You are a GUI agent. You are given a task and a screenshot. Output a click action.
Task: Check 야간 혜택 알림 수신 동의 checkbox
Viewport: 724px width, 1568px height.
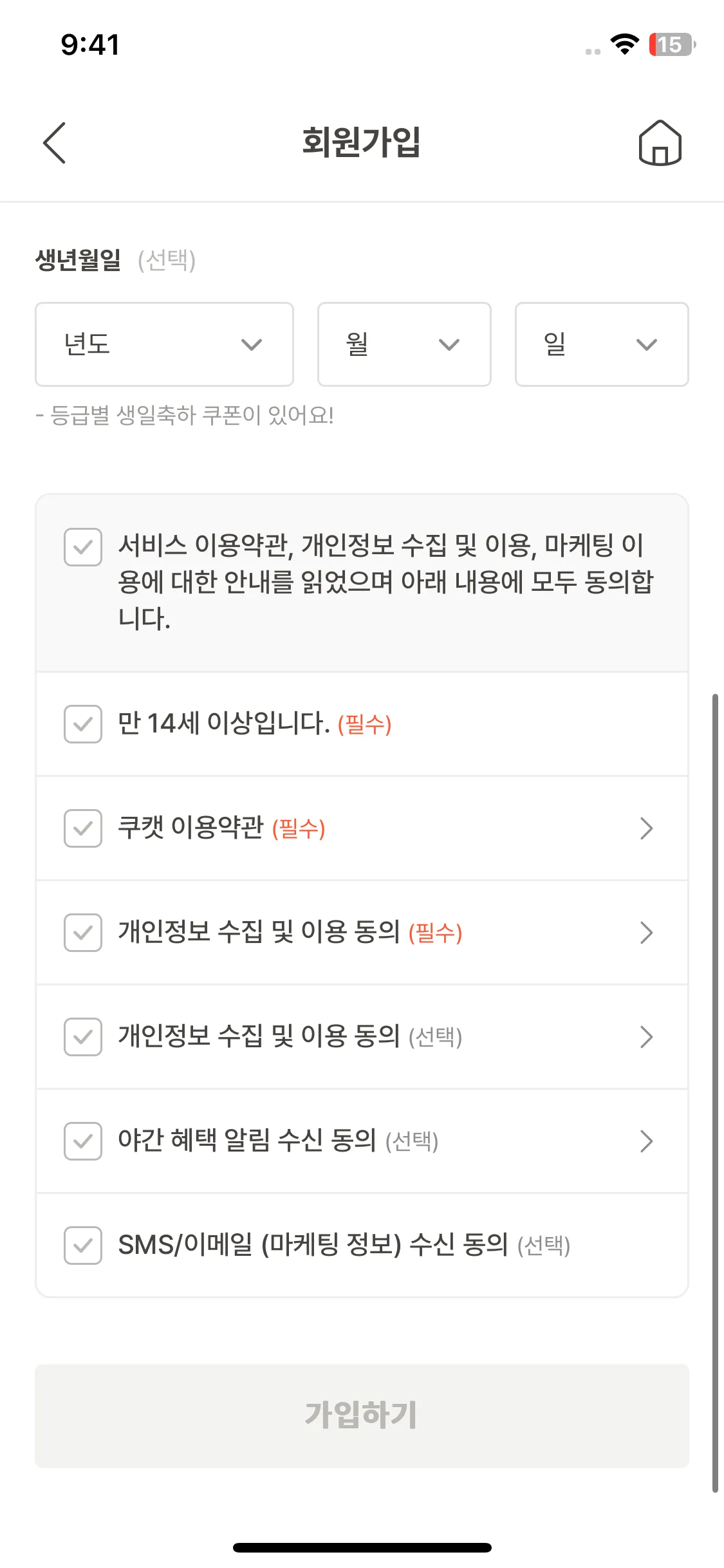tap(83, 1141)
